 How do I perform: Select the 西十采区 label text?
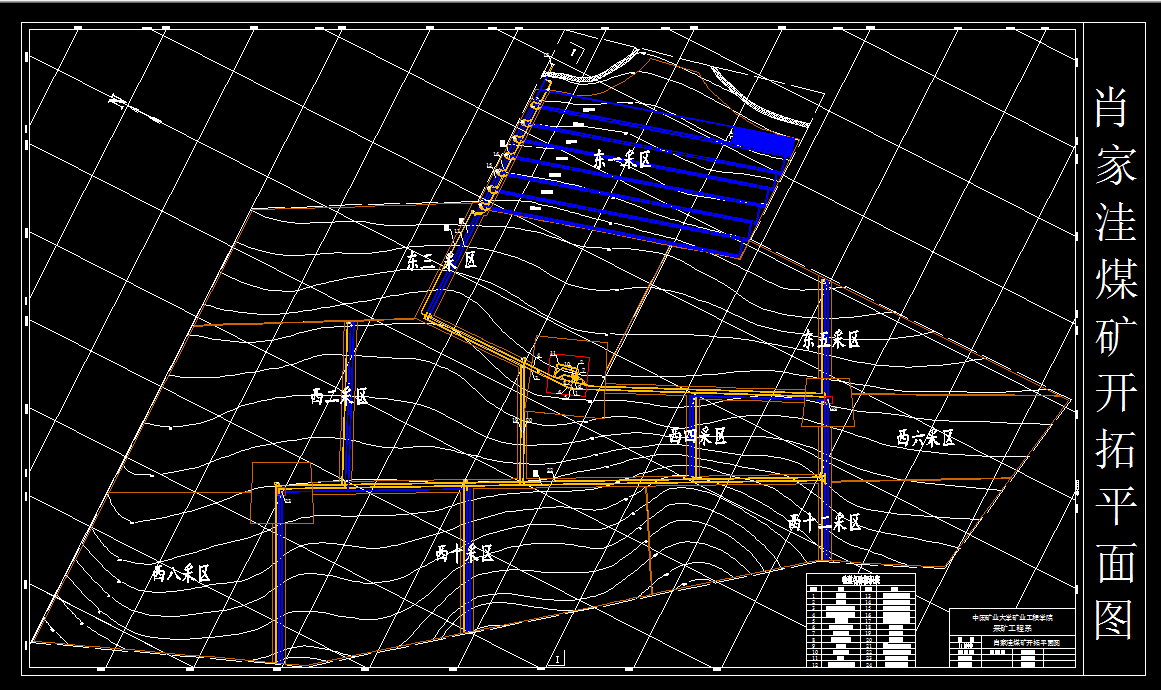pos(464,553)
